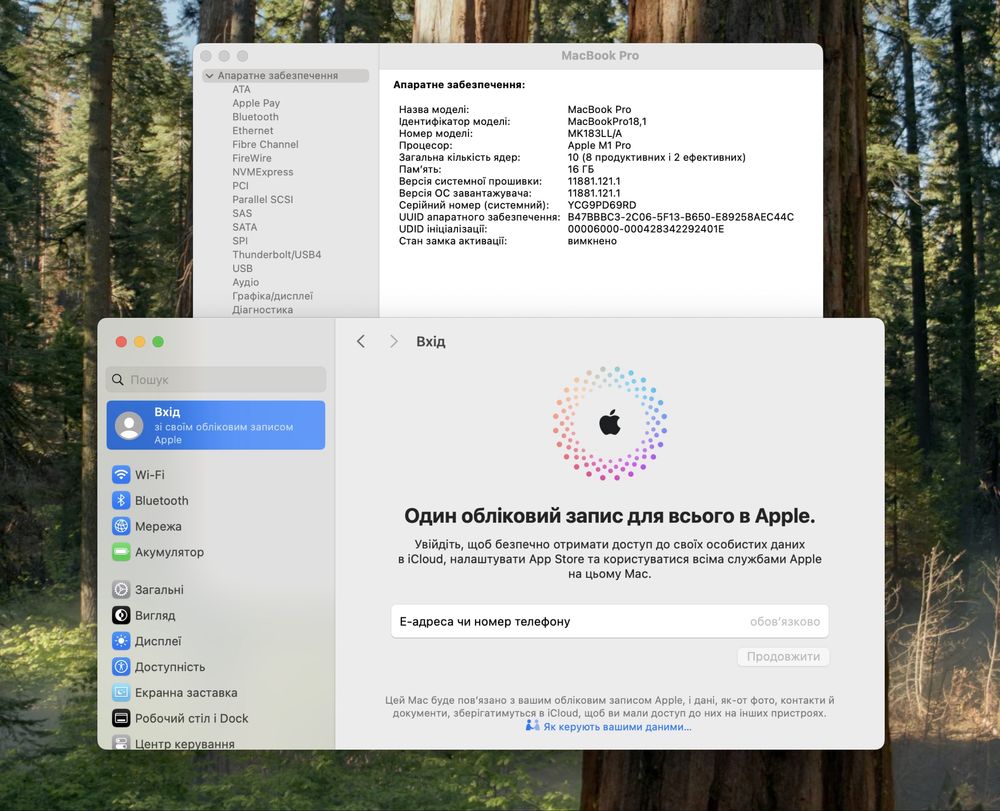Open the Екранна заставка icon
1000x811 pixels.
pyautogui.click(x=121, y=692)
